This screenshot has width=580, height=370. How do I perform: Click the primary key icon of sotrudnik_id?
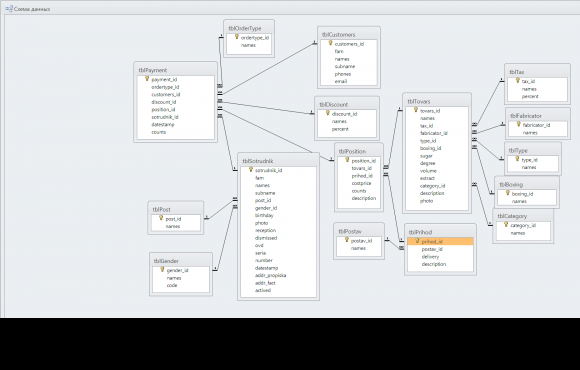[250, 169]
